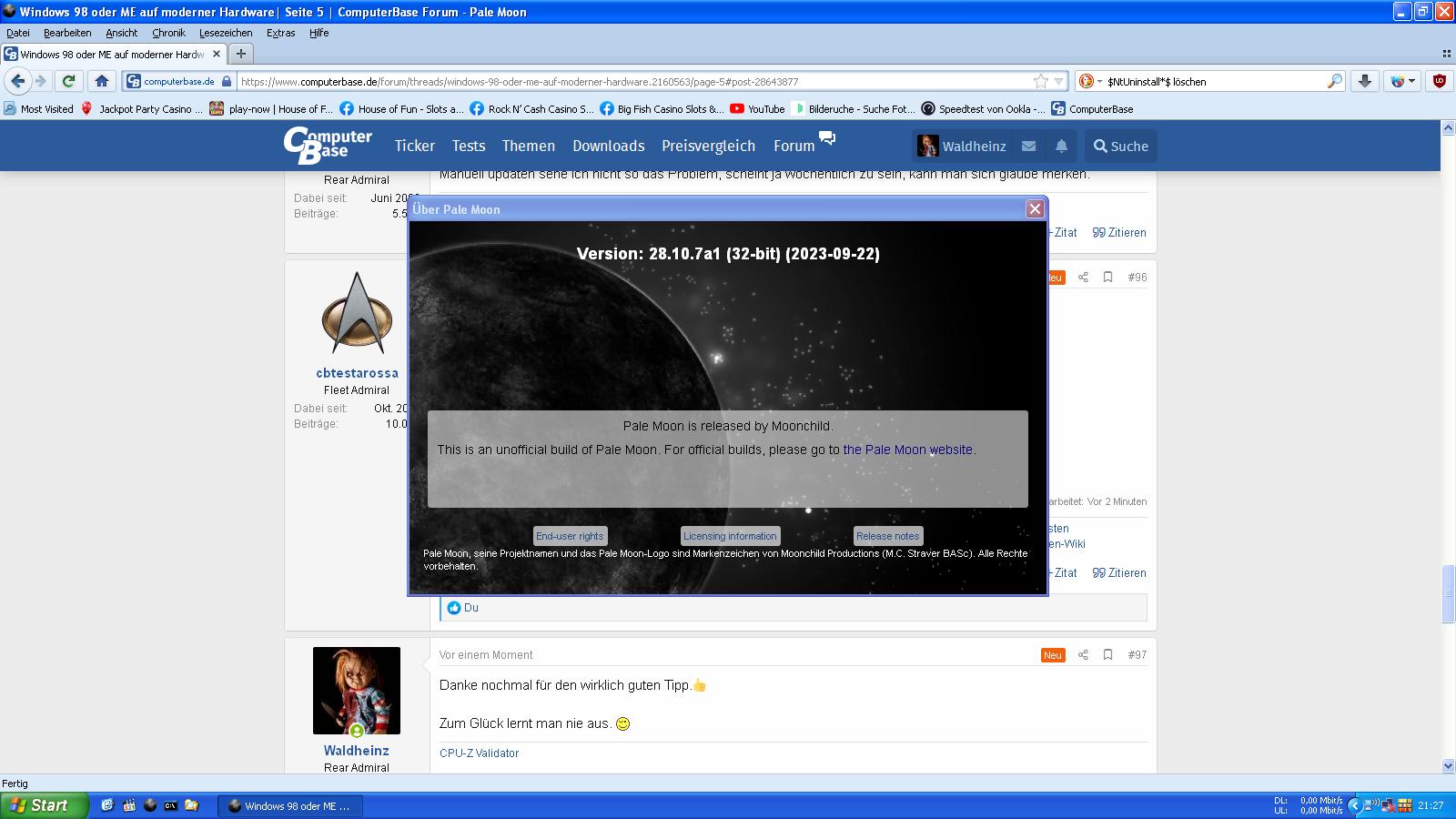Open the Release notes button
The height and width of the screenshot is (819, 1456).
887,536
